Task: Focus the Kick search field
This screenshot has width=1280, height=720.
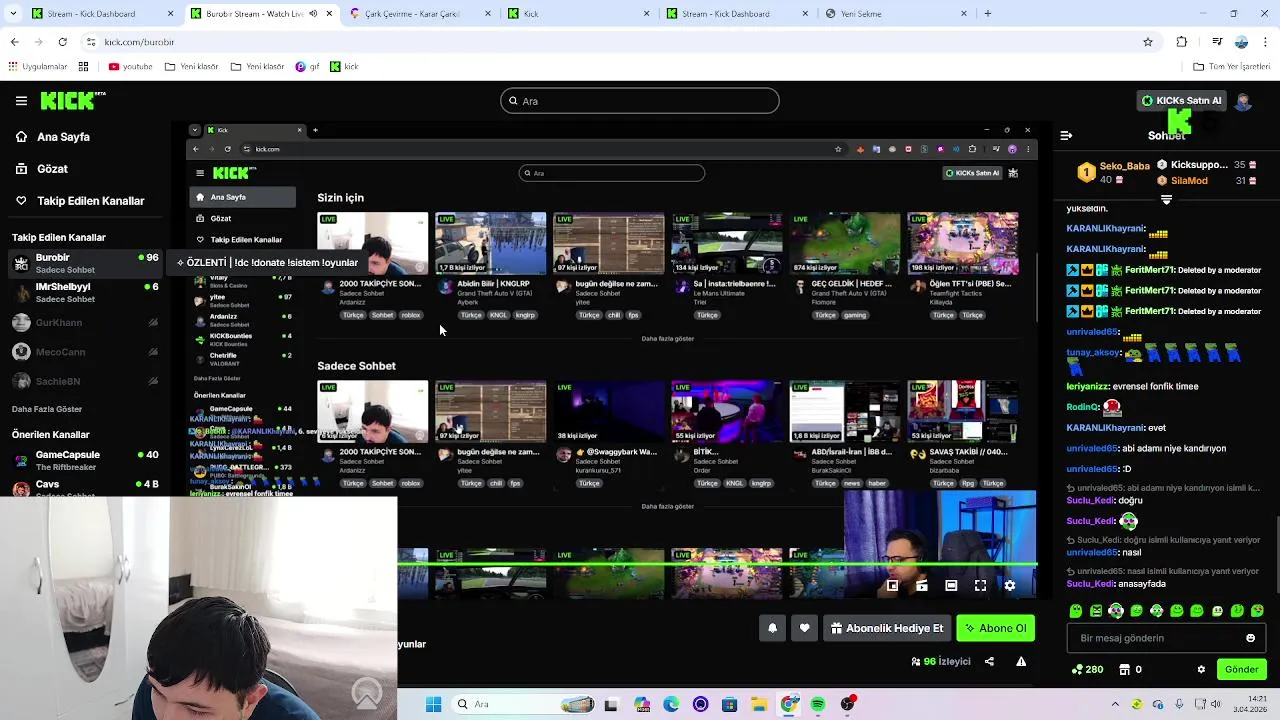Action: pyautogui.click(x=640, y=101)
